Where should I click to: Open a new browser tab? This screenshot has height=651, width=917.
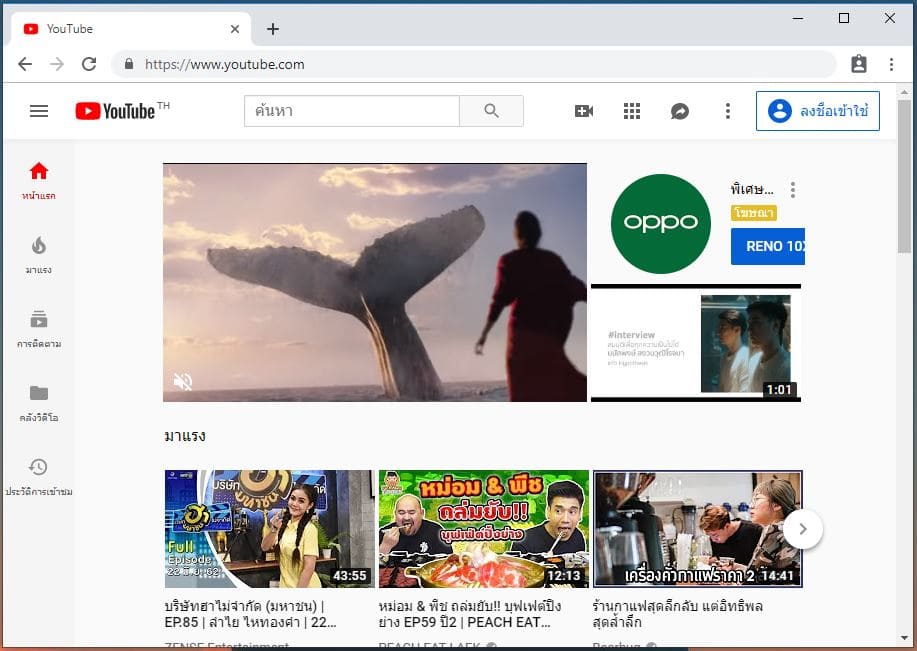(x=273, y=29)
